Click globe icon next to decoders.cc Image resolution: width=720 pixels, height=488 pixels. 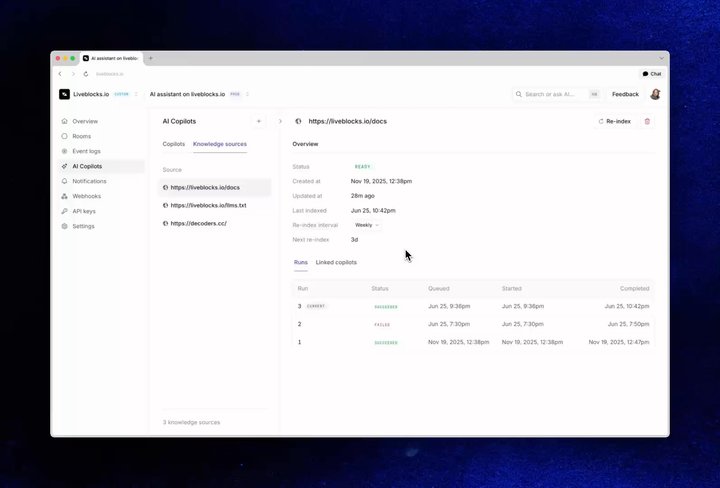tap(165, 224)
